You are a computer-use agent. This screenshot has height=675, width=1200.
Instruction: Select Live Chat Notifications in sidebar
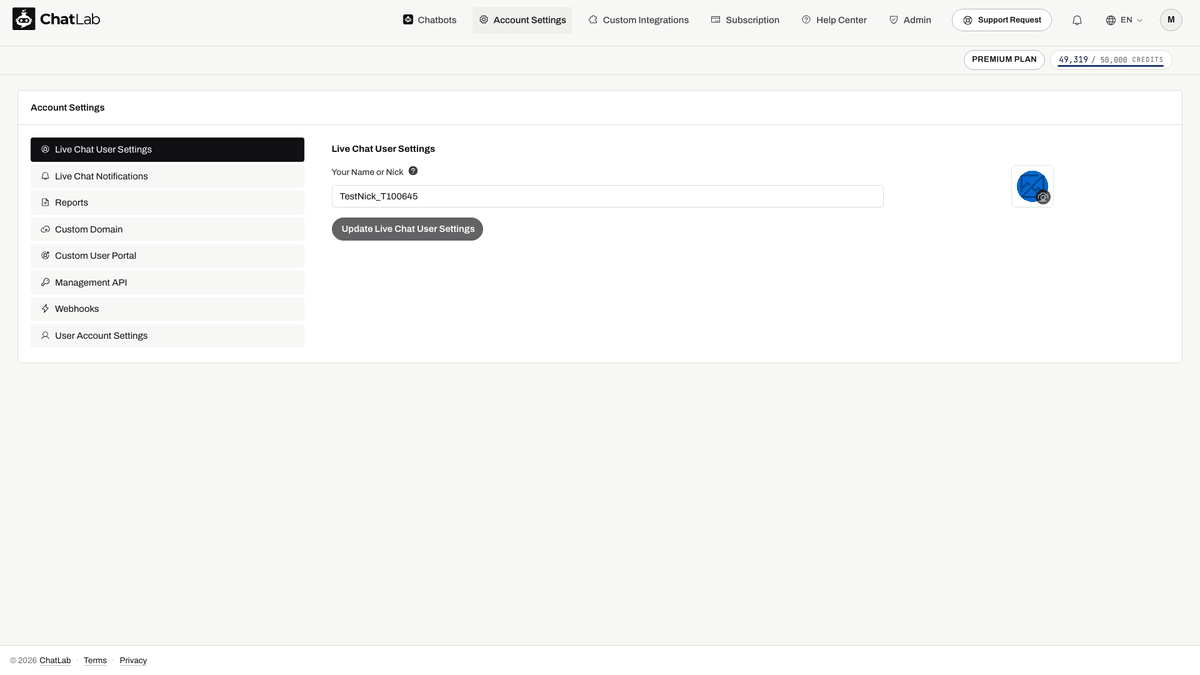click(167, 176)
